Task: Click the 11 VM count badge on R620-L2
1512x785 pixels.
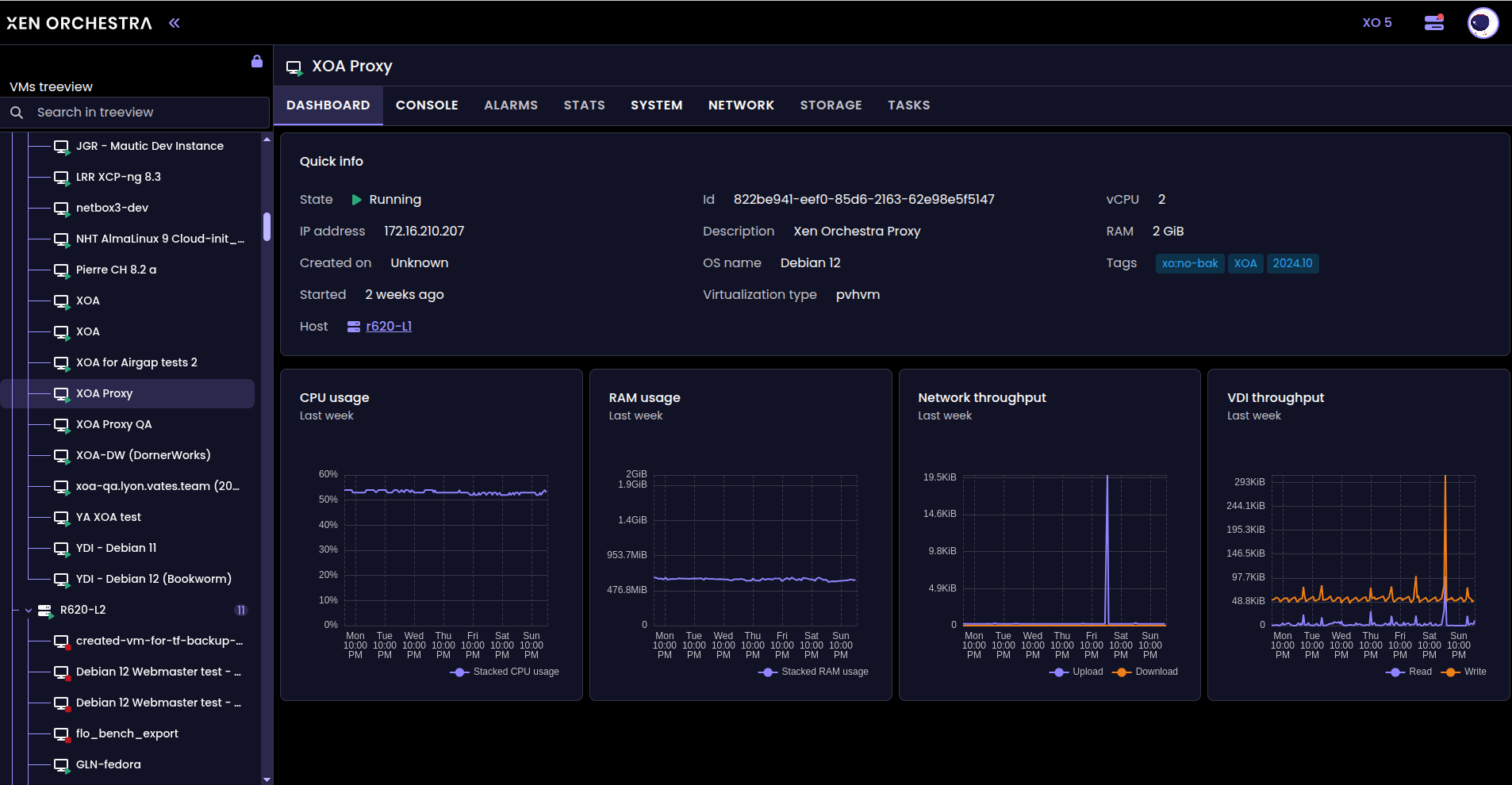Action: pyautogui.click(x=241, y=611)
